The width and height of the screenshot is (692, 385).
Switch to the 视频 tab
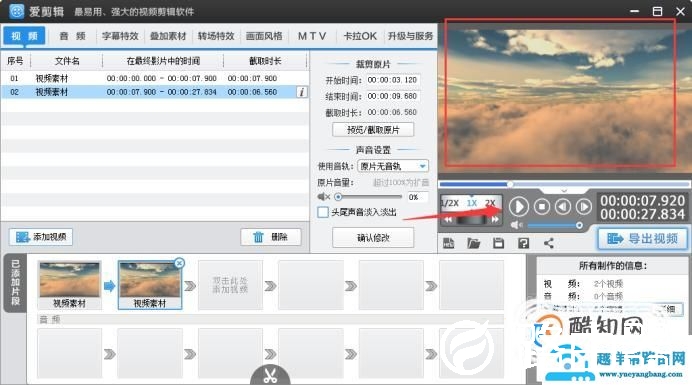click(x=24, y=36)
